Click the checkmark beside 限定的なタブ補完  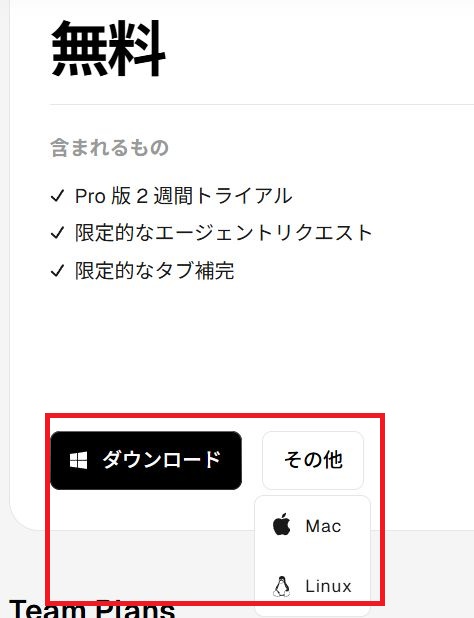57,271
